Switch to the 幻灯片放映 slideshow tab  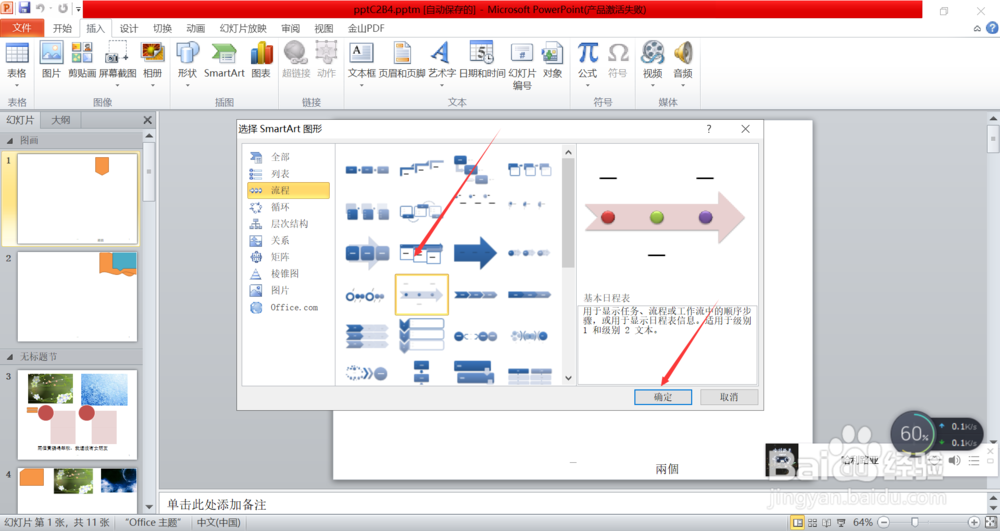[x=243, y=28]
